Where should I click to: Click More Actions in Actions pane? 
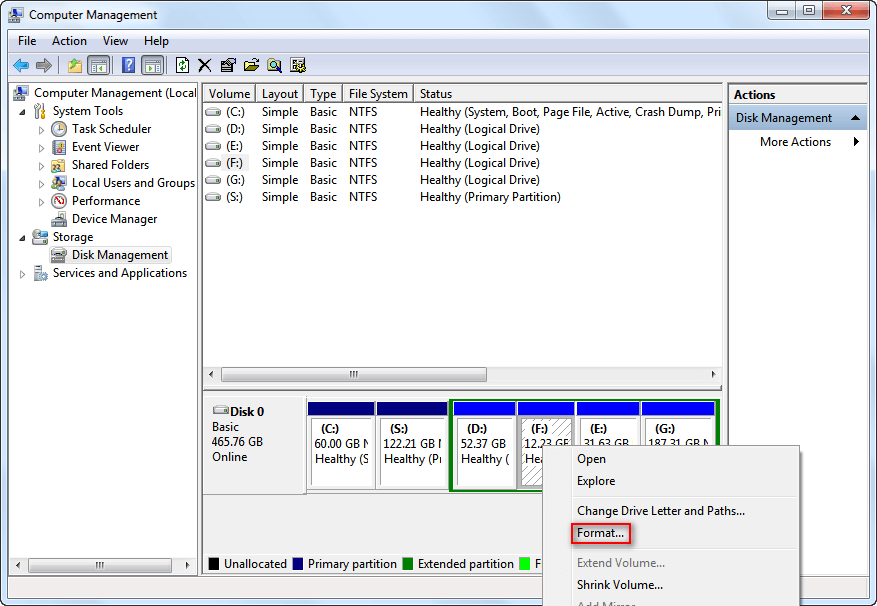[795, 142]
